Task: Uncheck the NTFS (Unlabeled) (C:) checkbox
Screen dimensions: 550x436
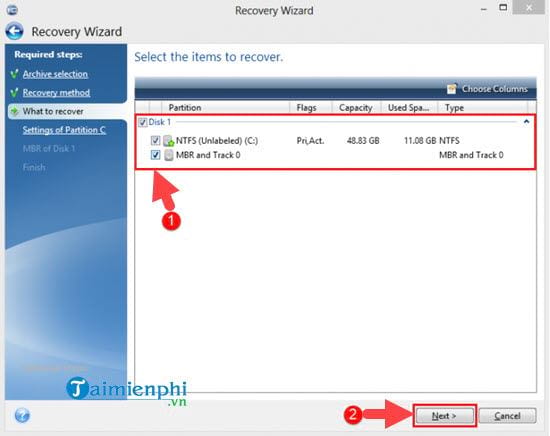Action: (x=155, y=141)
